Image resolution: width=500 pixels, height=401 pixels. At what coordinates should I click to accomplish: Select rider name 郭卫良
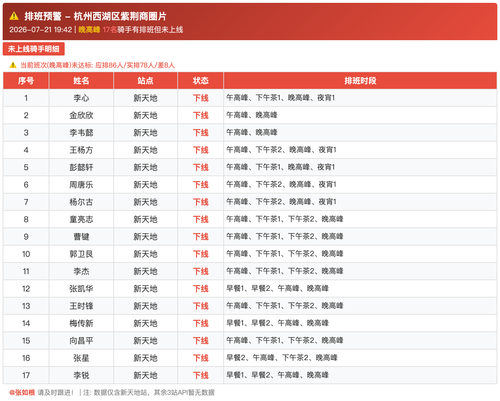pos(81,254)
